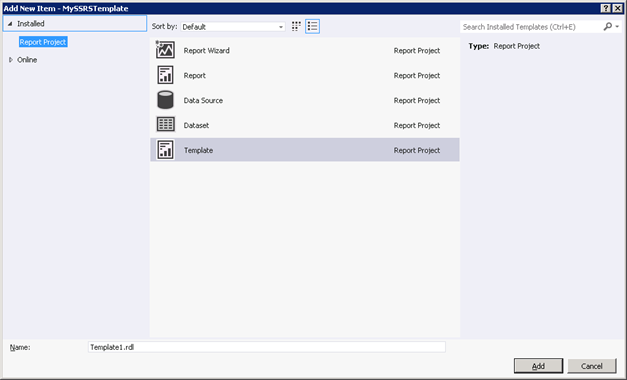
Task: Click 'Report Project' type in Template row
Action: tap(417, 150)
